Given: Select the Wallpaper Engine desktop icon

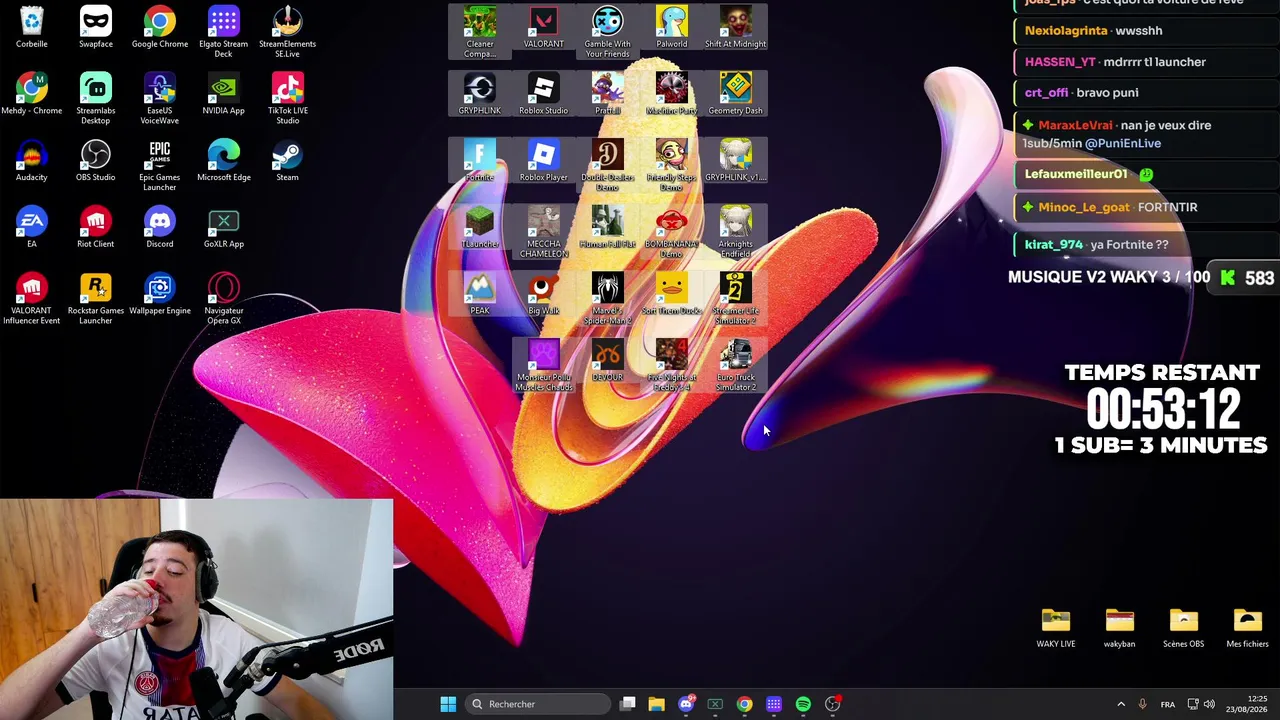Looking at the screenshot, I should click(160, 295).
